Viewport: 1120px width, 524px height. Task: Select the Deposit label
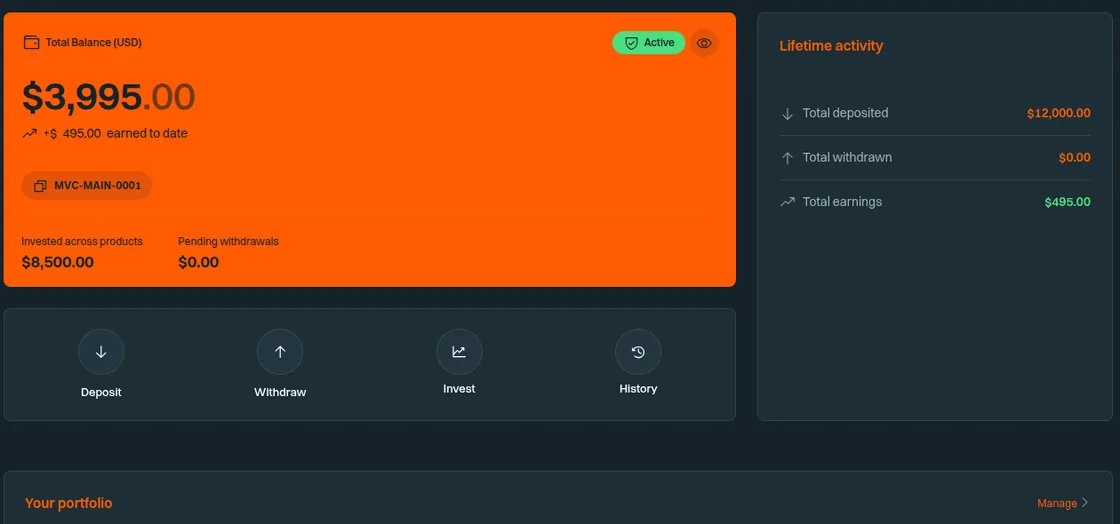coord(101,393)
